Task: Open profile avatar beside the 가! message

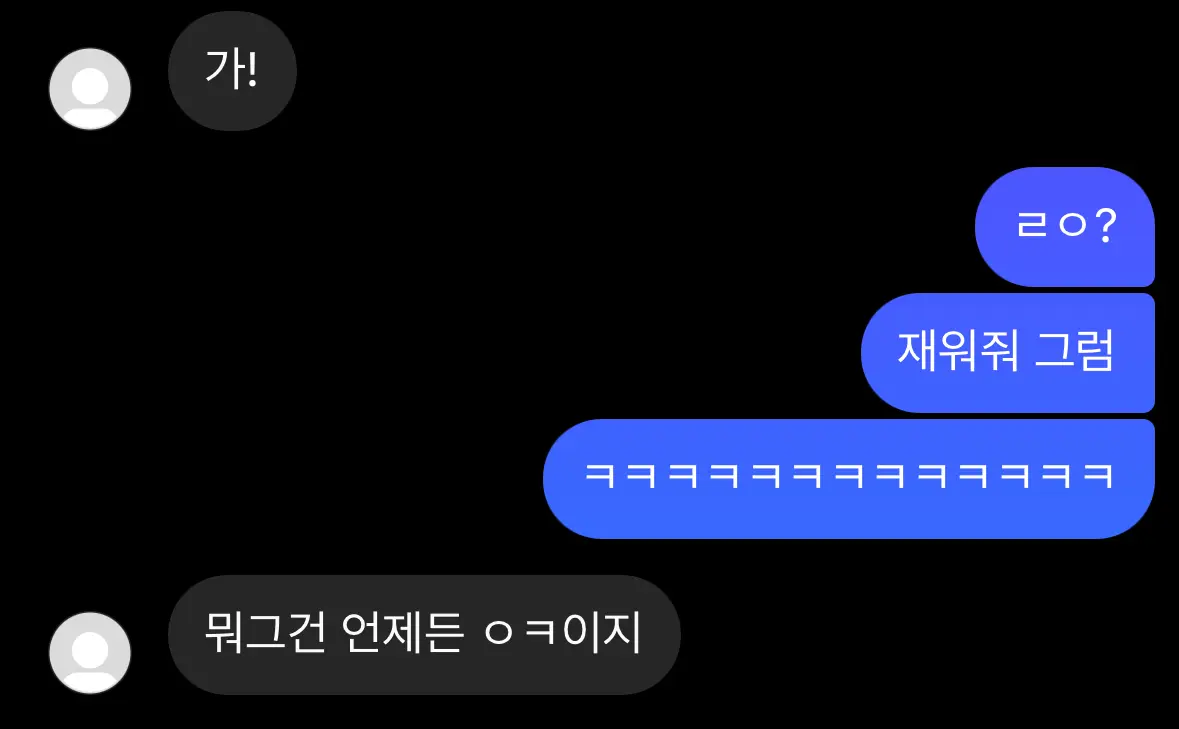Action: pos(89,89)
